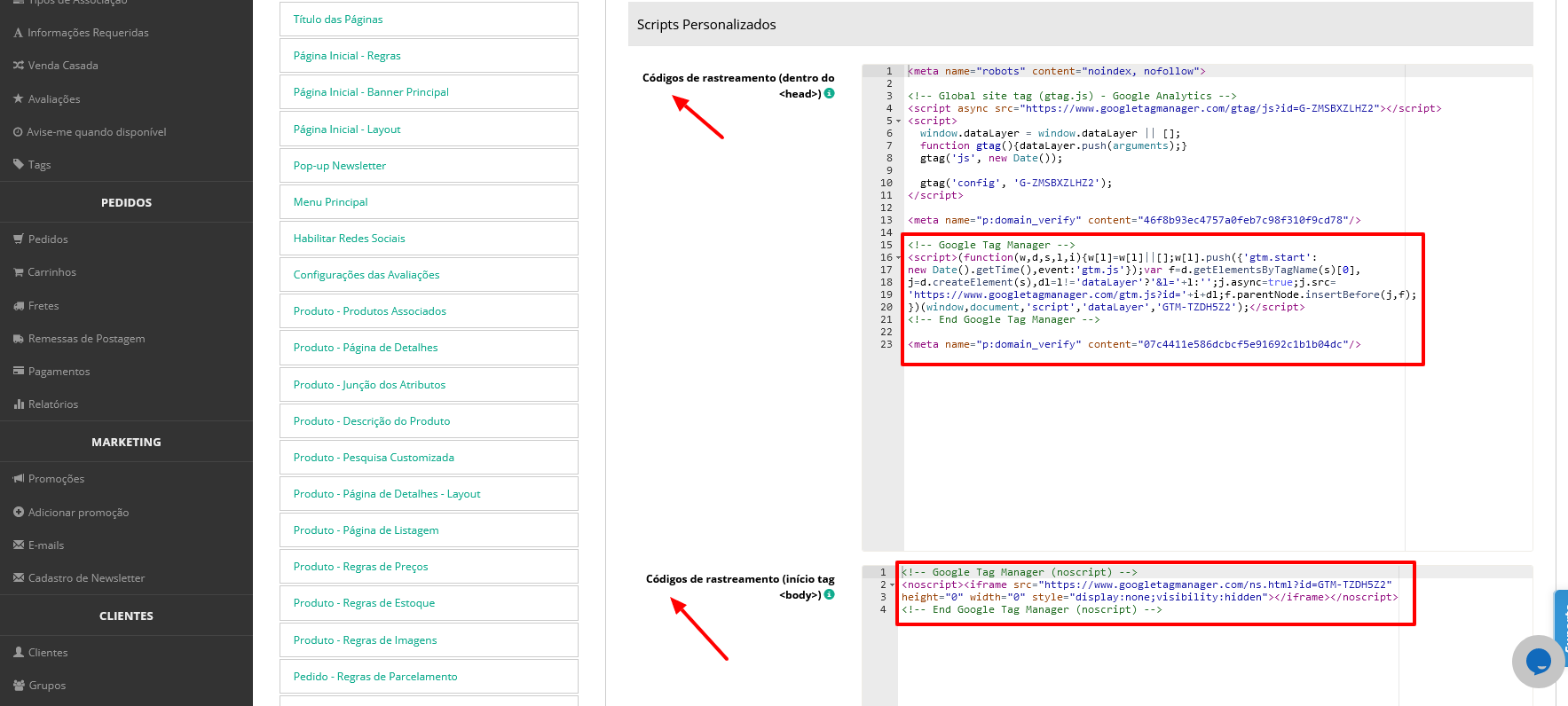The width and height of the screenshot is (1568, 706).
Task: Open the chat bubble widget
Action: pos(1538,661)
